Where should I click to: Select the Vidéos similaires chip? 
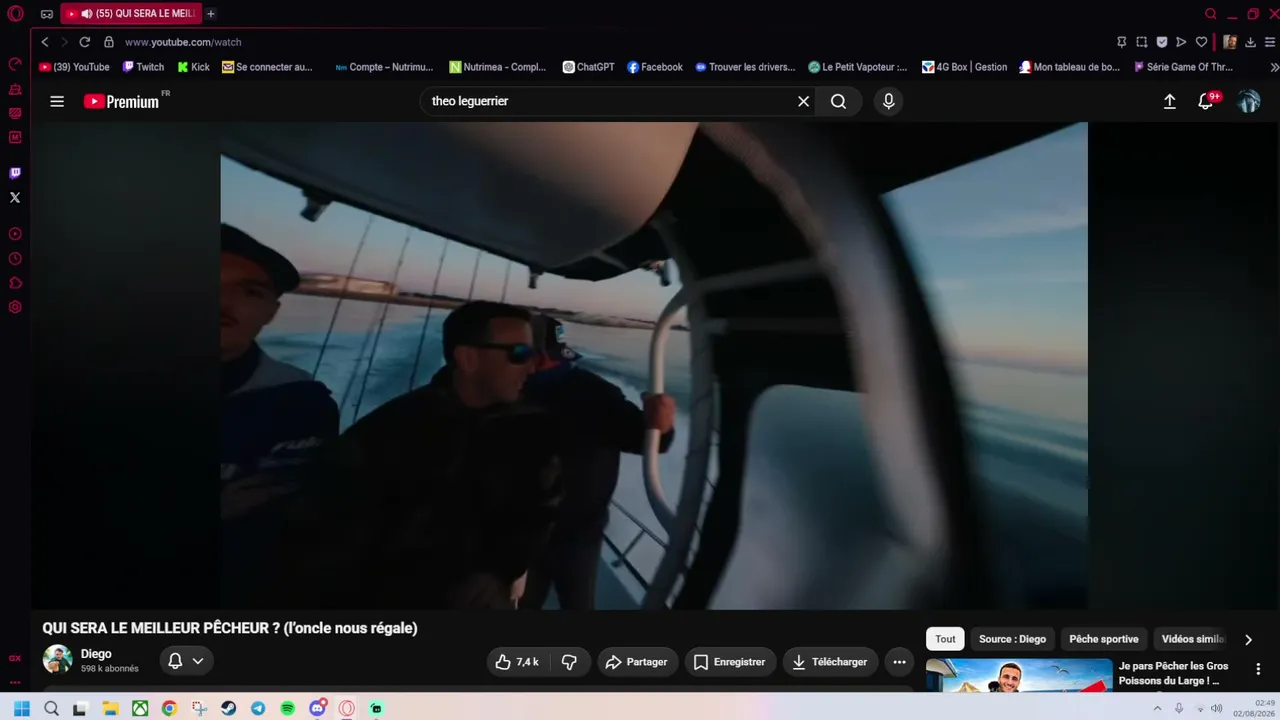click(x=1192, y=639)
